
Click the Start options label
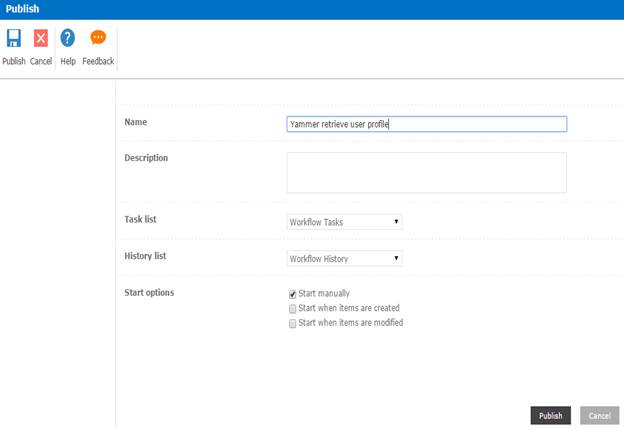pos(149,292)
